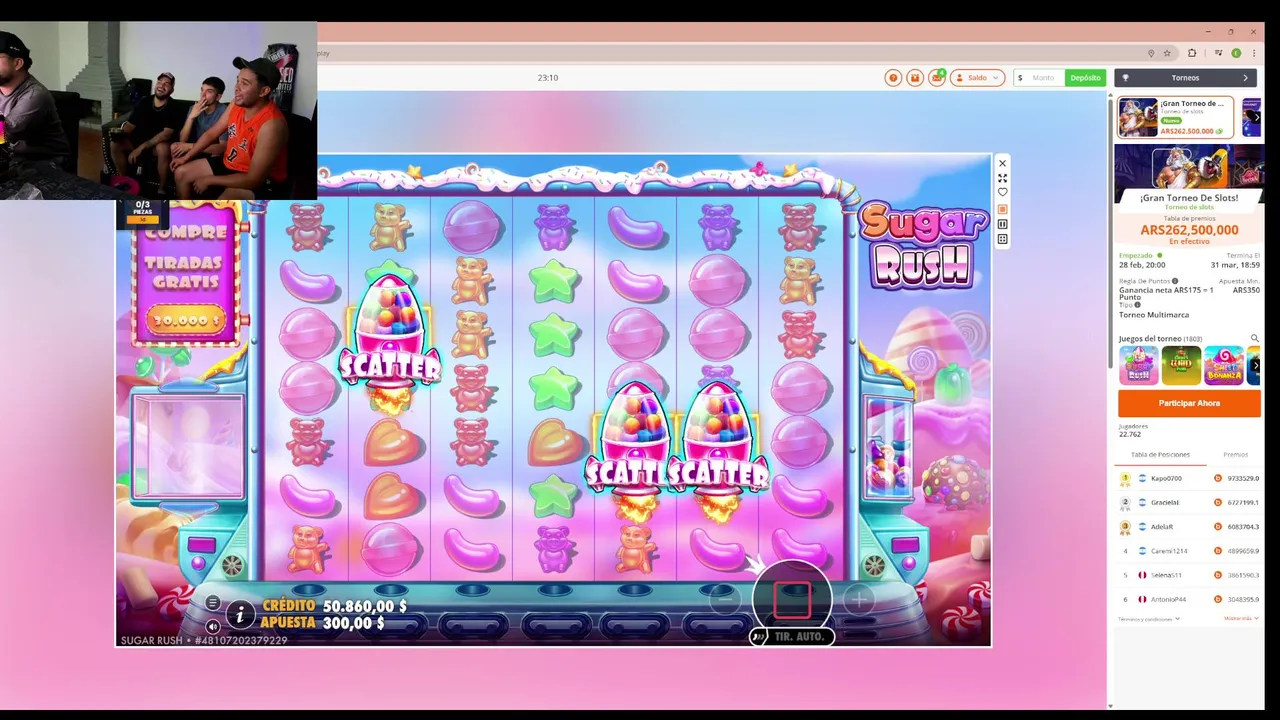Viewport: 1280px width, 720px height.
Task: Click the Monto amount input field
Action: 1043,78
